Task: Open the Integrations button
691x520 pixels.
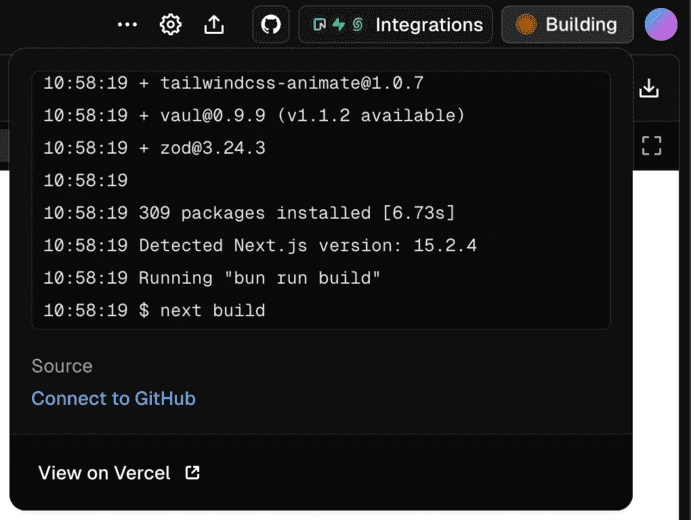Action: [395, 25]
